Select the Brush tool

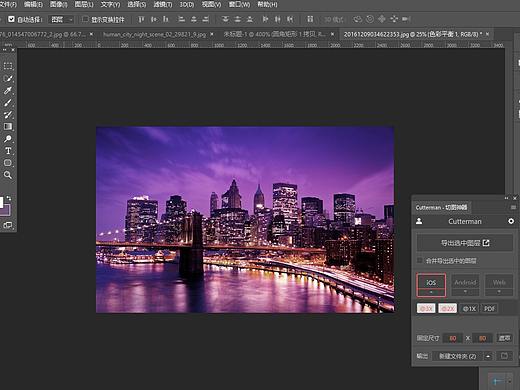pos(8,103)
